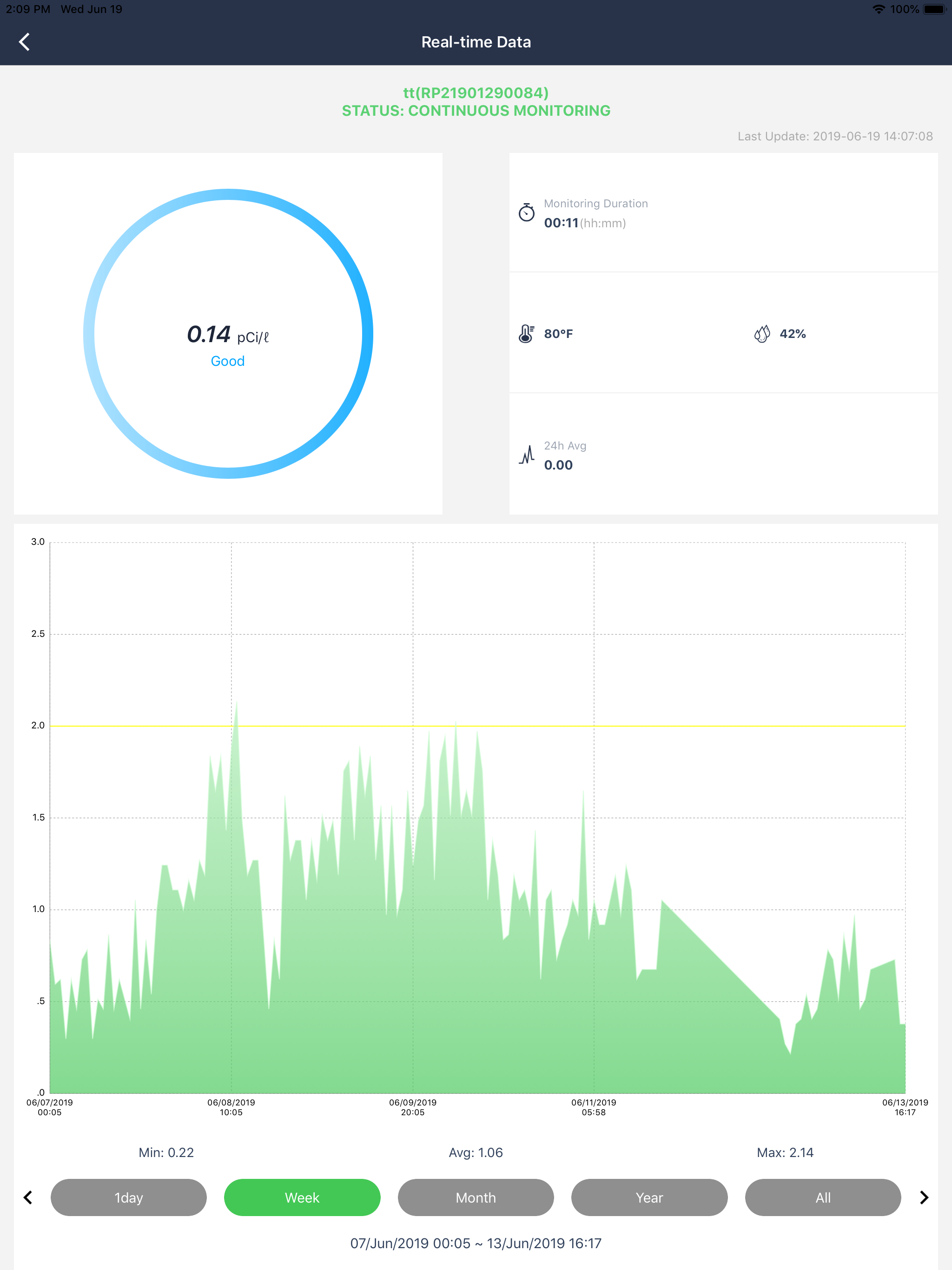Select the Week range tab
Screen dimensions: 952x1270
click(x=302, y=1197)
